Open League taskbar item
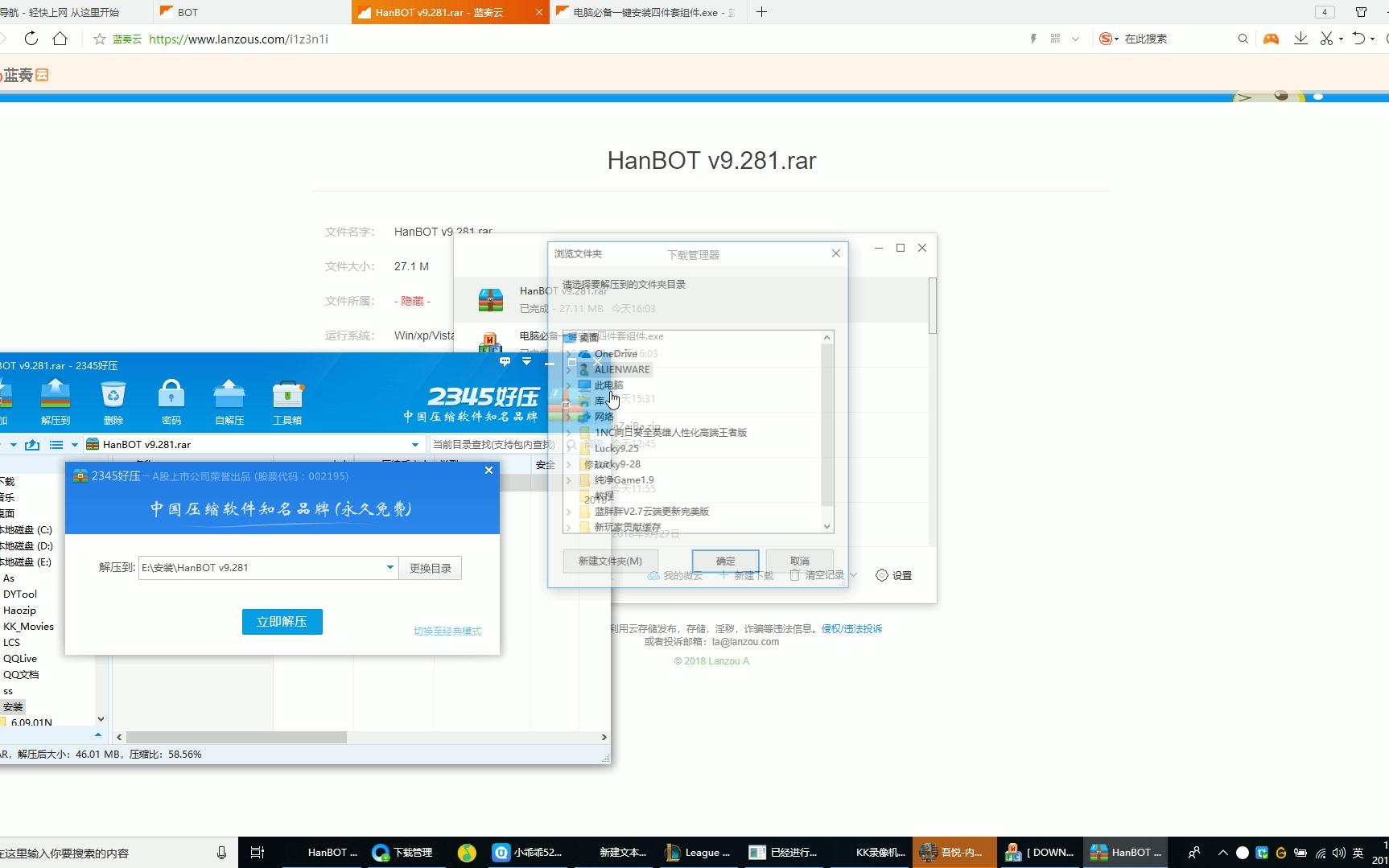The height and width of the screenshot is (868, 1389). tap(699, 853)
